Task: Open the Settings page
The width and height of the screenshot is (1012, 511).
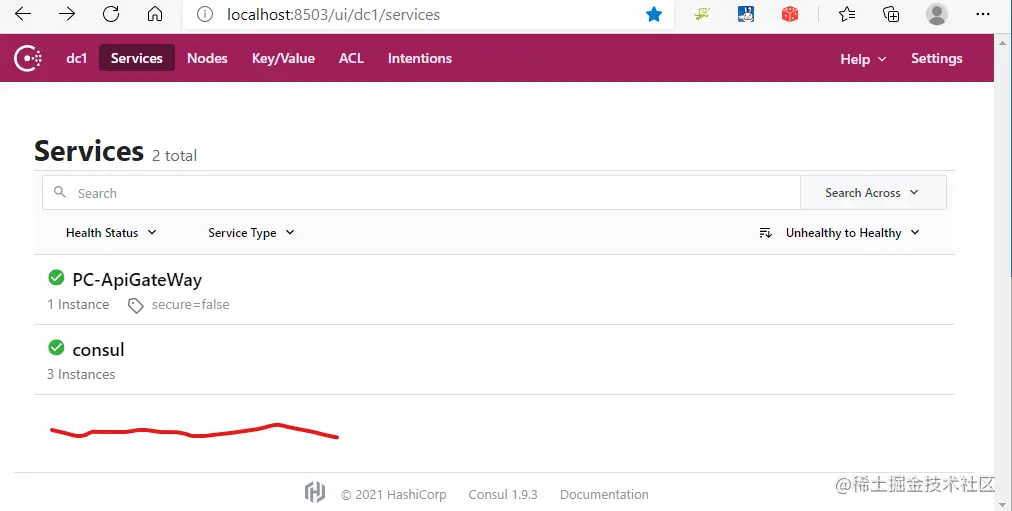Action: click(x=936, y=58)
